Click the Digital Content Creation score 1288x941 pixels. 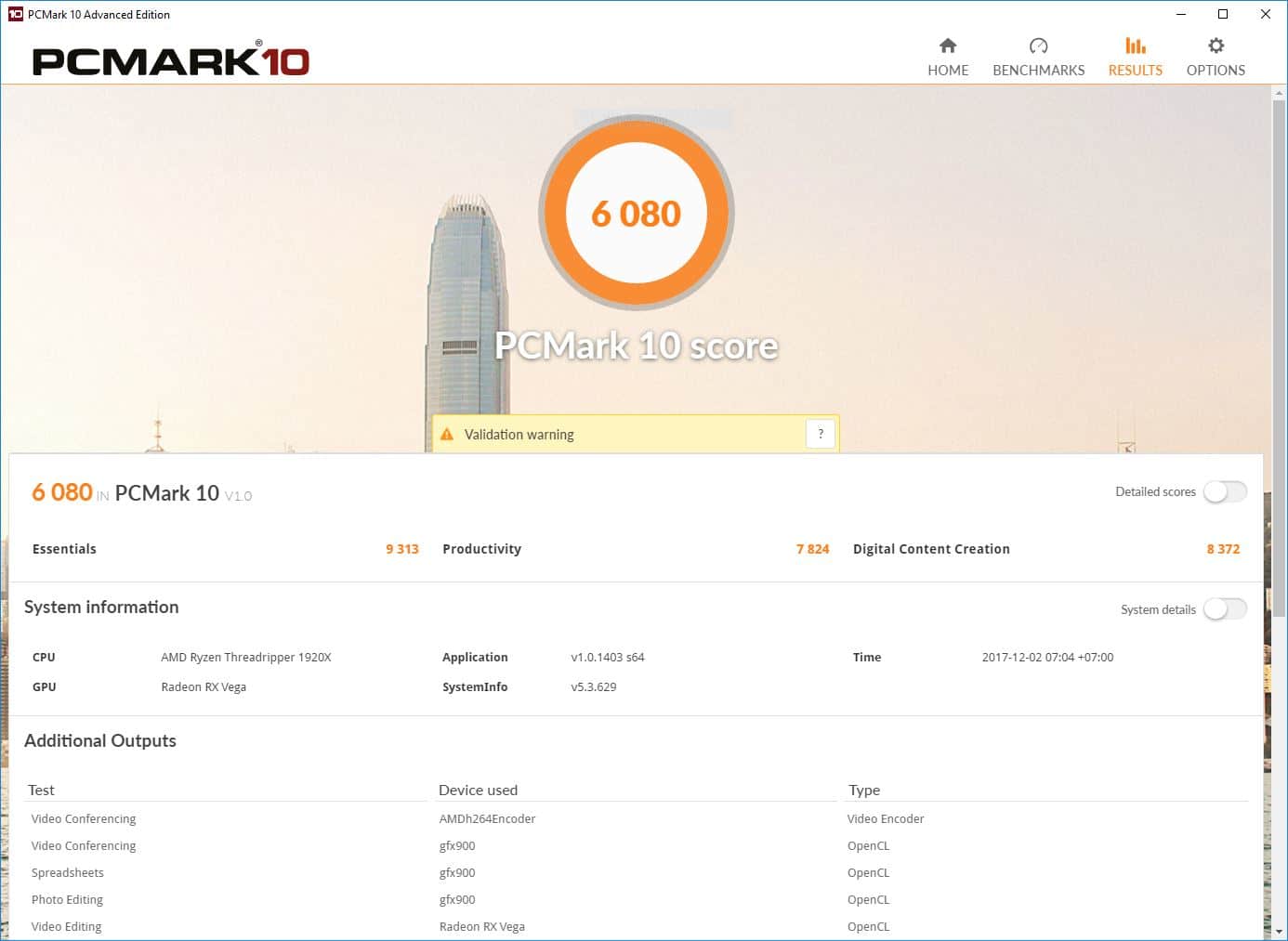point(1222,549)
